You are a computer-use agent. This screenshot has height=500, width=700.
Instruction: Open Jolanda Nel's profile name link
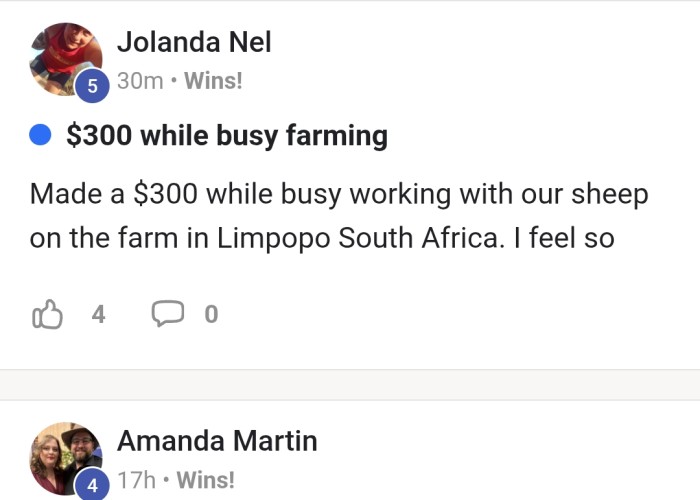coord(194,42)
